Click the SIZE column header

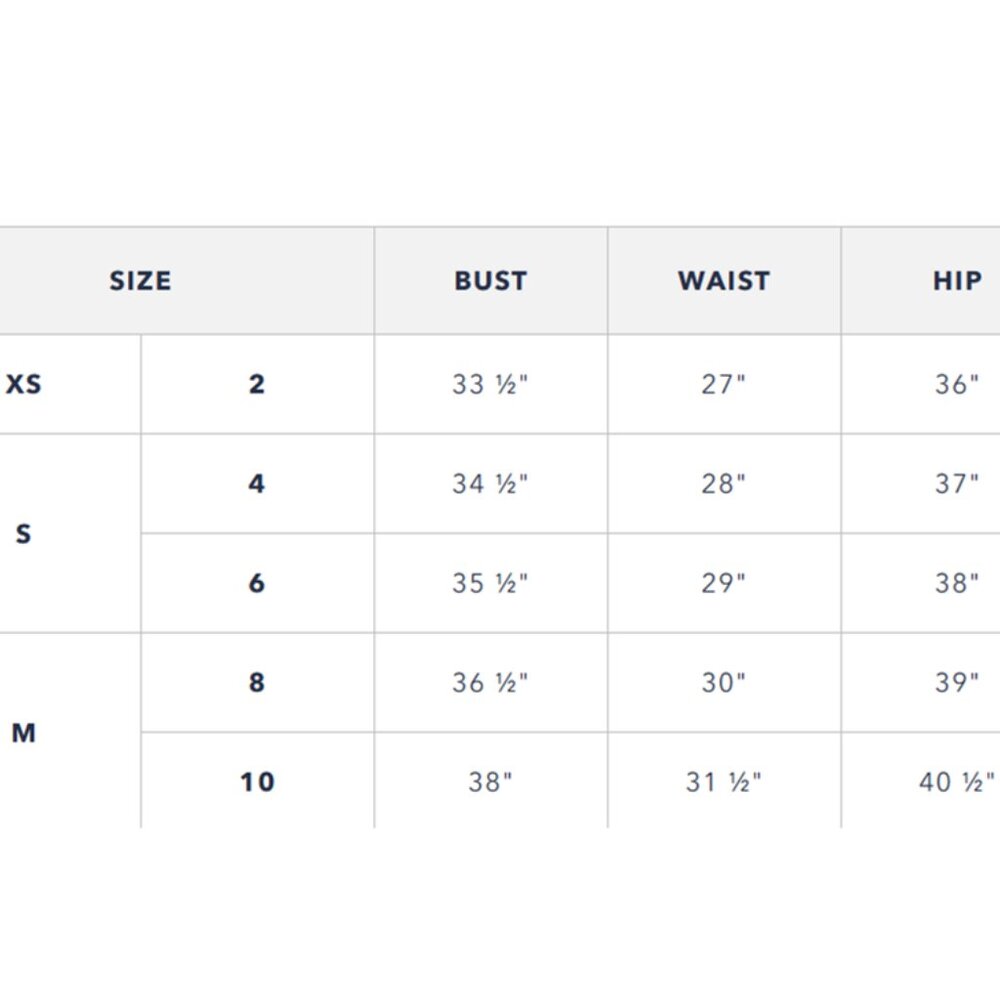(x=140, y=281)
